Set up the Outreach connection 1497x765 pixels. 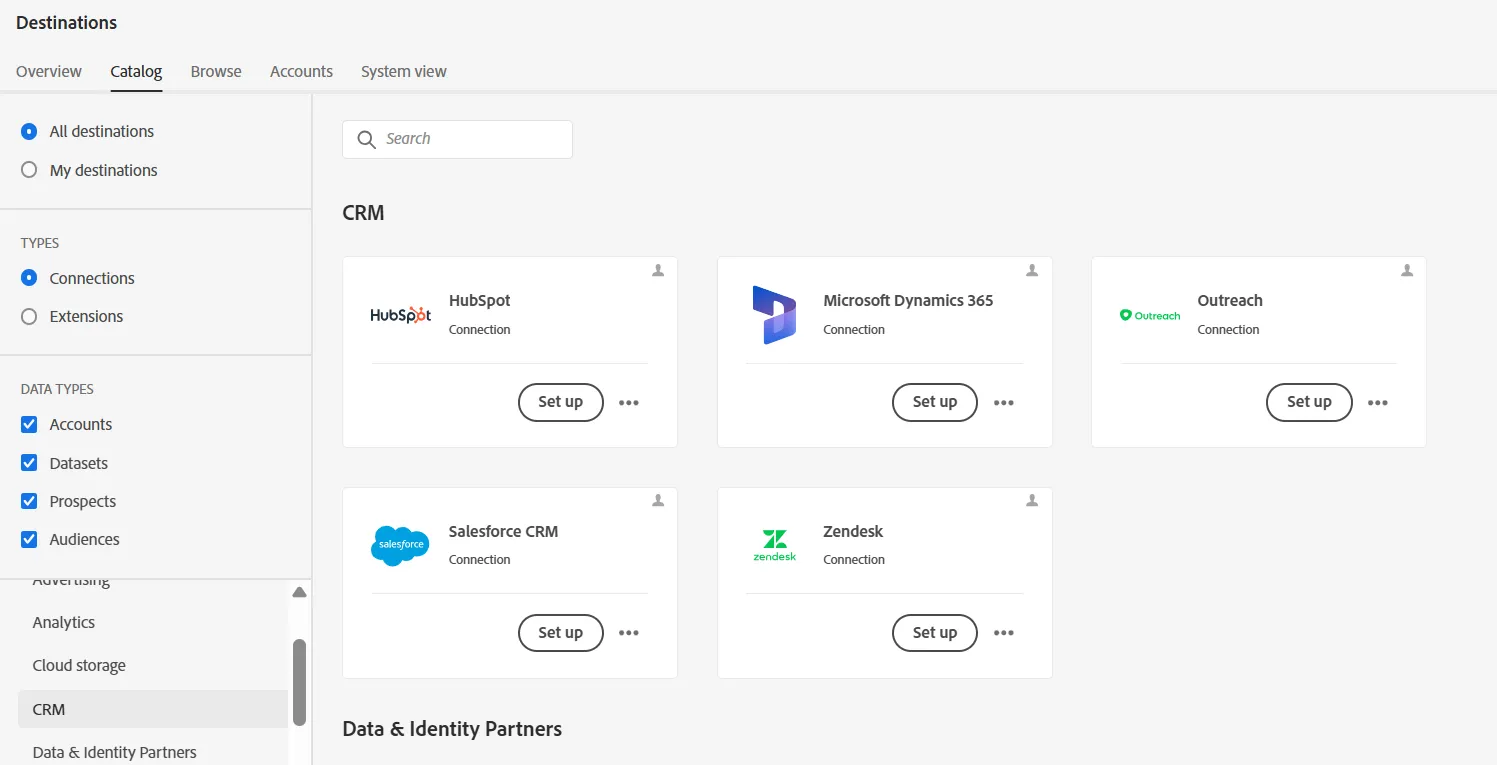pos(1309,402)
